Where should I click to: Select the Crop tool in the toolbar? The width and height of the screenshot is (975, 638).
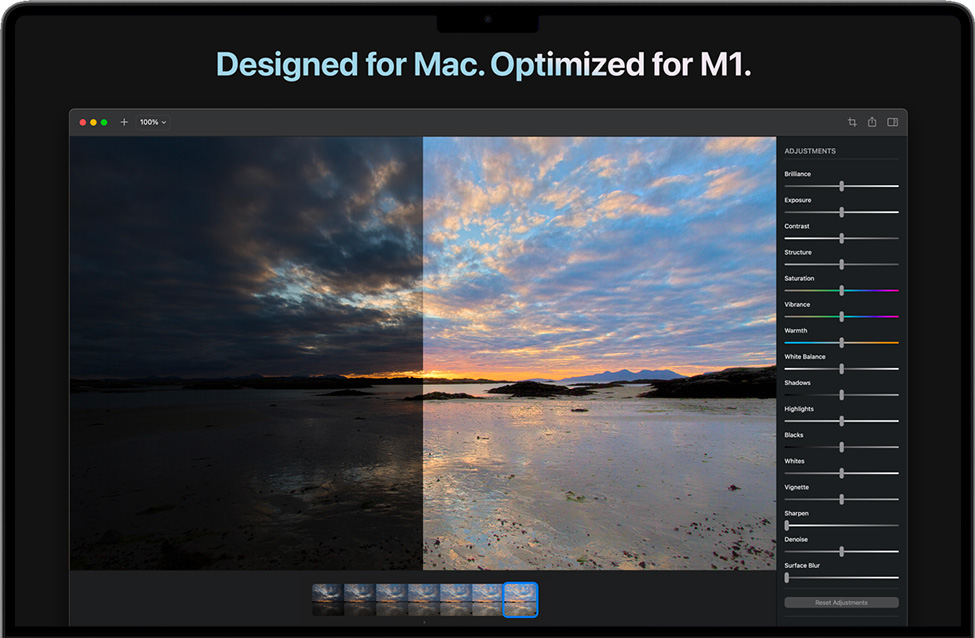(x=852, y=122)
